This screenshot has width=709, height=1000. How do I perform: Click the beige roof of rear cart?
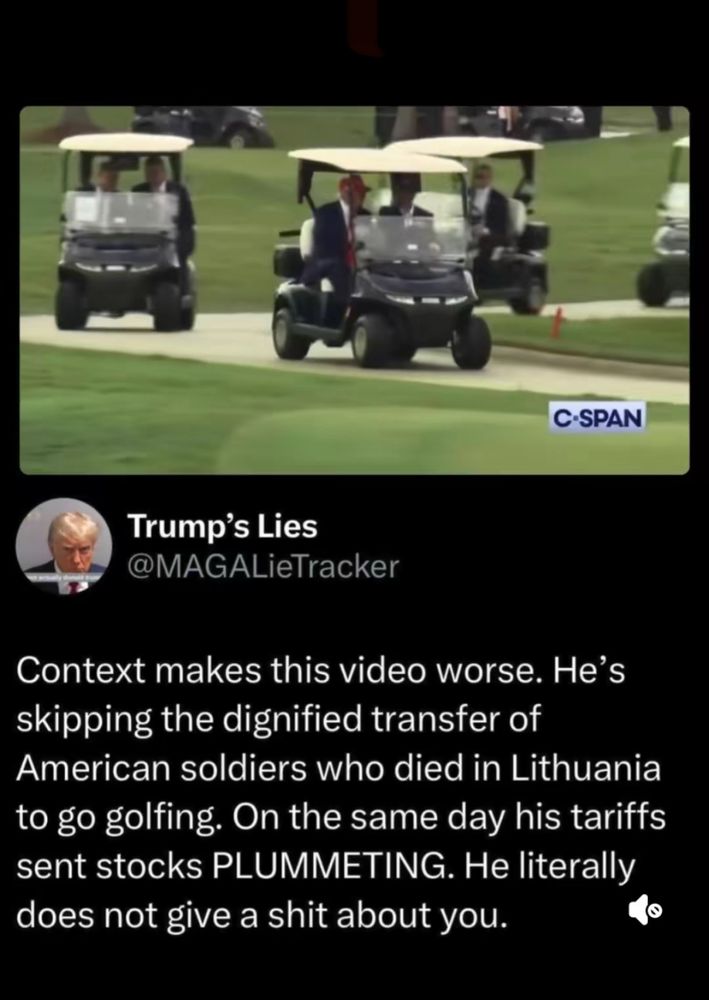pyautogui.click(x=464, y=145)
